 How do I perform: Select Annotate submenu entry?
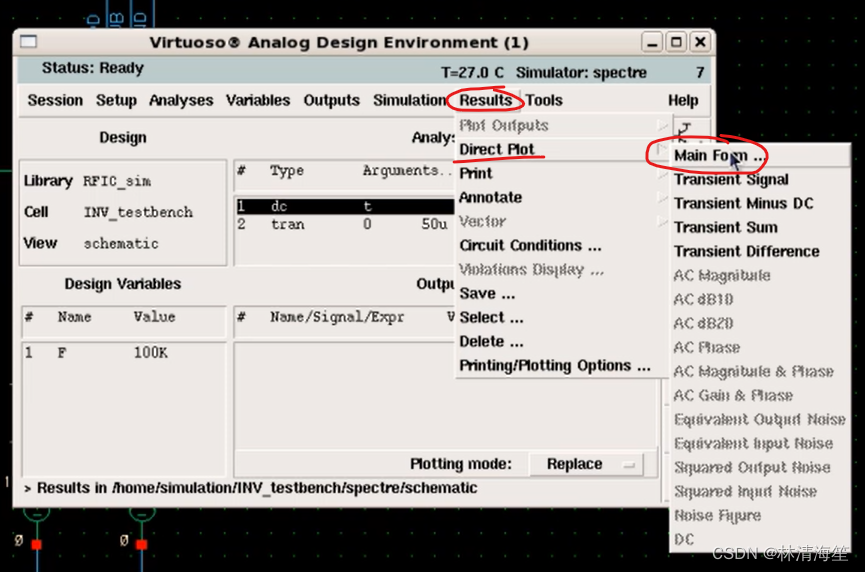tap(562, 197)
